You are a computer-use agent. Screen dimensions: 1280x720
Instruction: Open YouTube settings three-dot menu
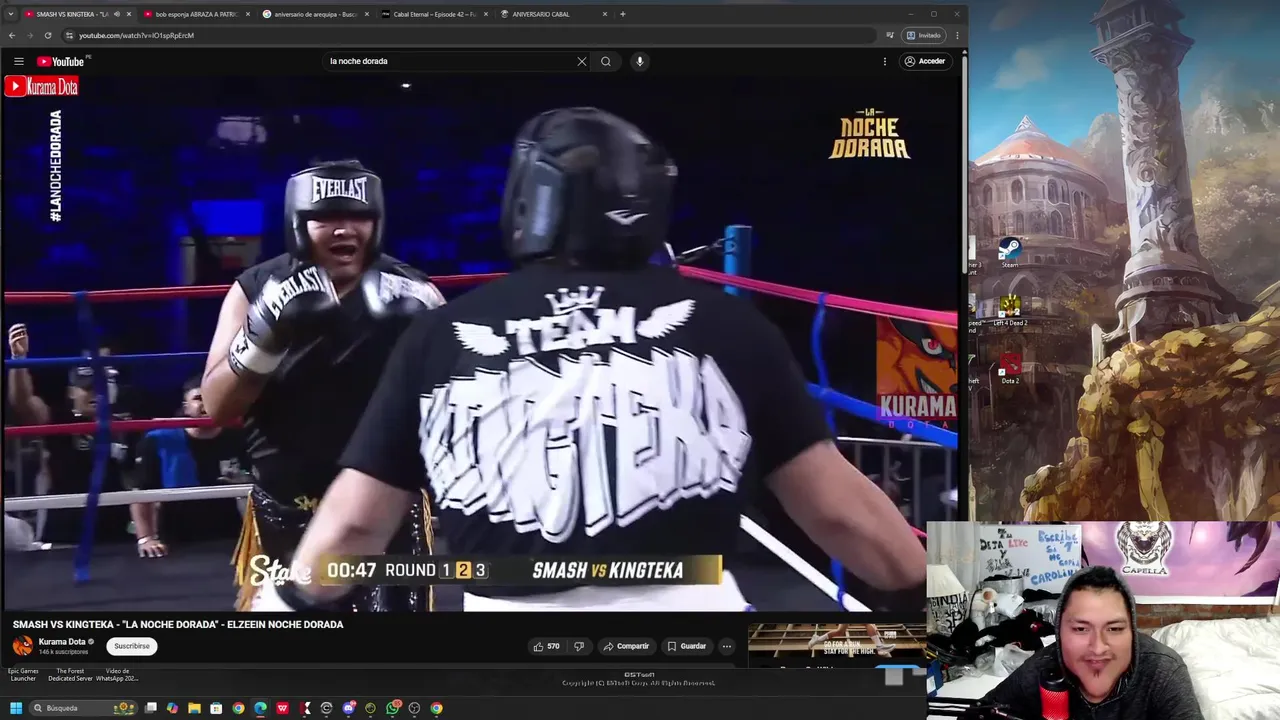click(885, 61)
